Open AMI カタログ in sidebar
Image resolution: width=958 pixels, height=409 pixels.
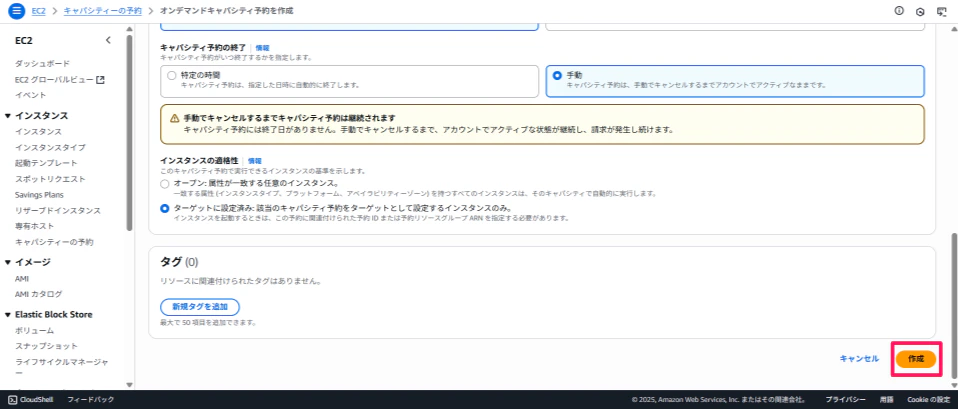pyautogui.click(x=38, y=294)
